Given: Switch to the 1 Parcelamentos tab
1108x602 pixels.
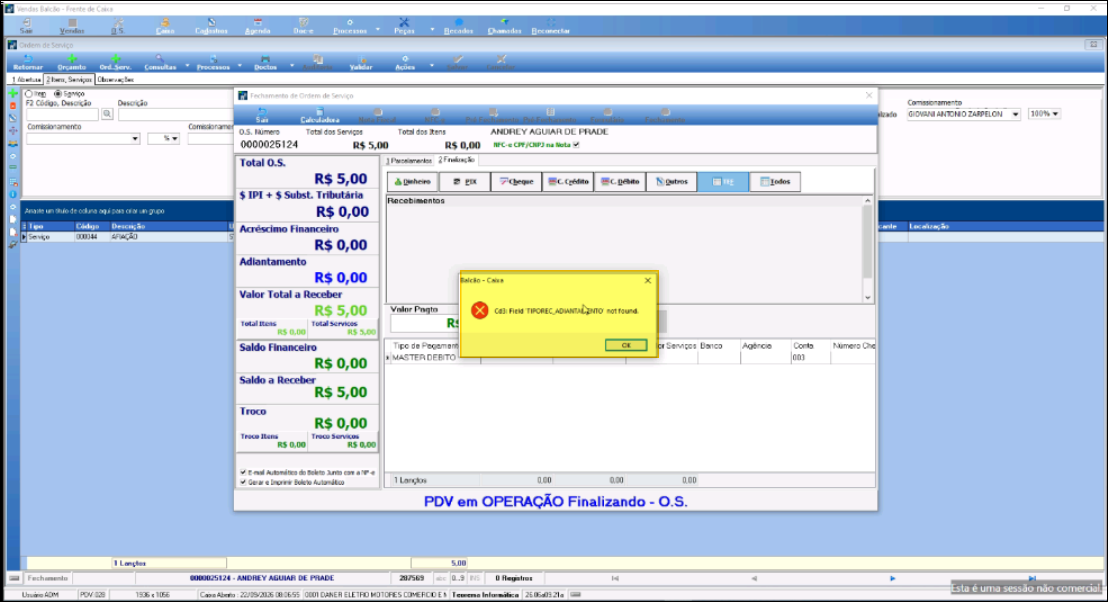Looking at the screenshot, I should coord(409,161).
